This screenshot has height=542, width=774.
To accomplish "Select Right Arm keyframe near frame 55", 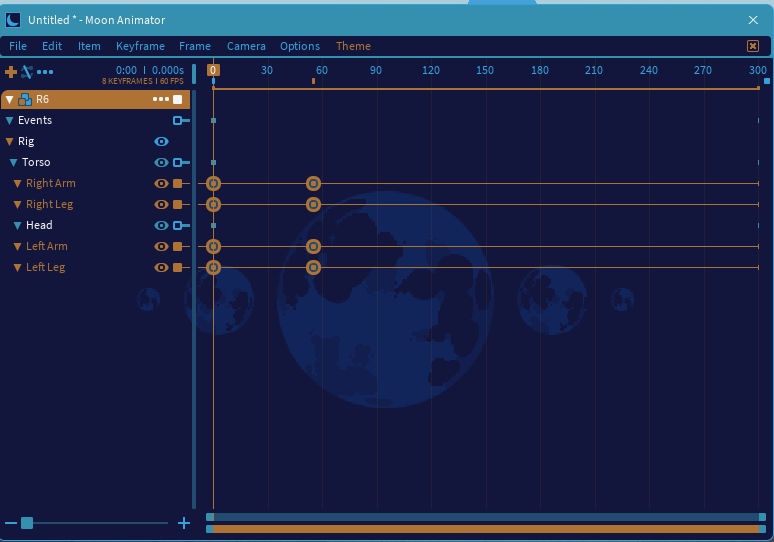I will point(313,184).
